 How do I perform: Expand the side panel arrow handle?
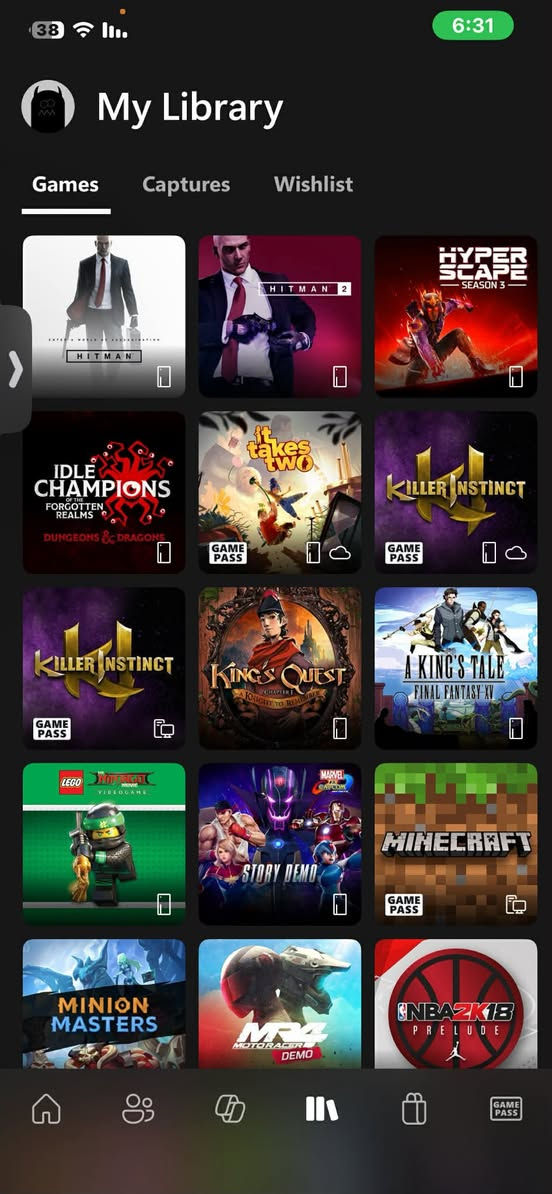[x=15, y=369]
